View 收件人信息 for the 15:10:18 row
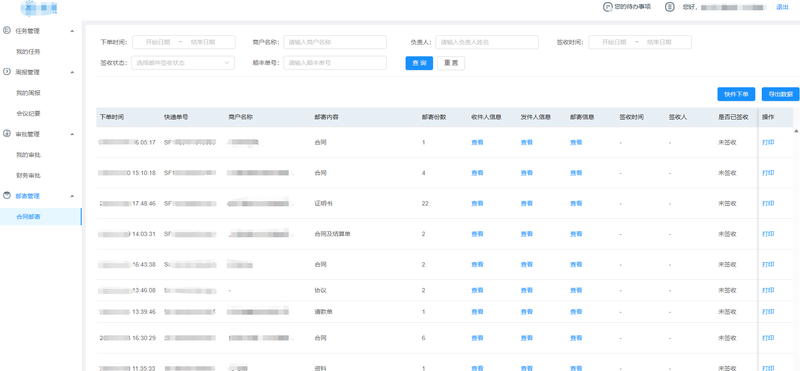Image resolution: width=800 pixels, height=371 pixels. (x=477, y=173)
